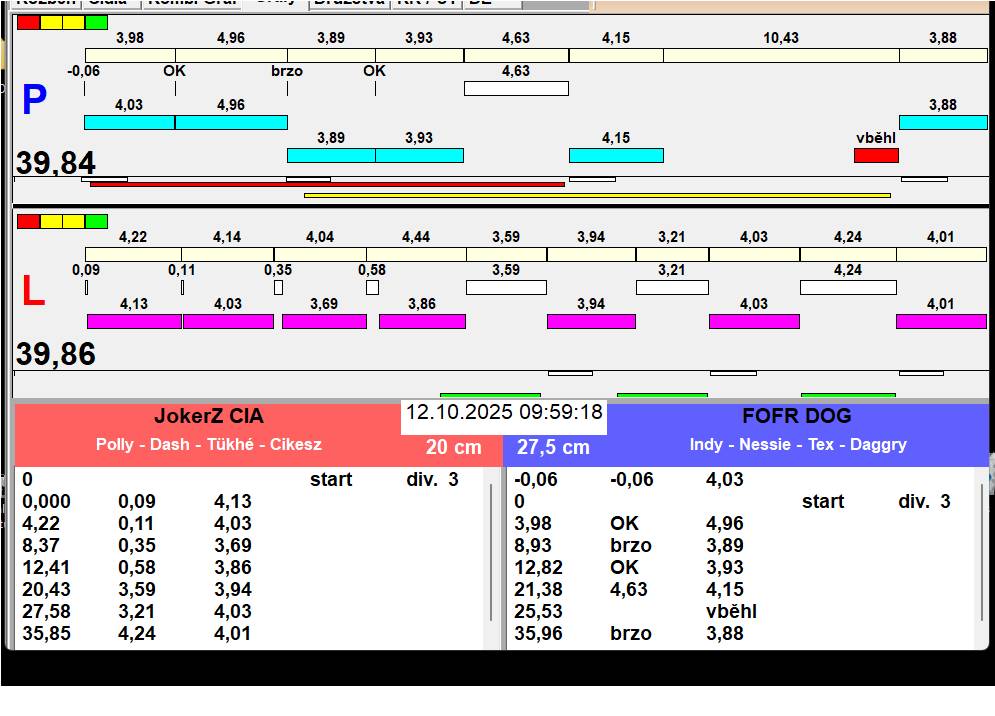Click lane L total time 39,86

coord(56,354)
